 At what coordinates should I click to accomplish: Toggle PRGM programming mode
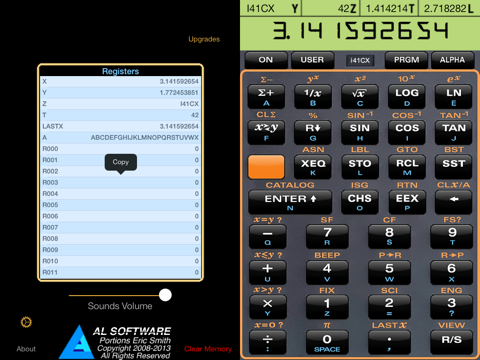406,60
